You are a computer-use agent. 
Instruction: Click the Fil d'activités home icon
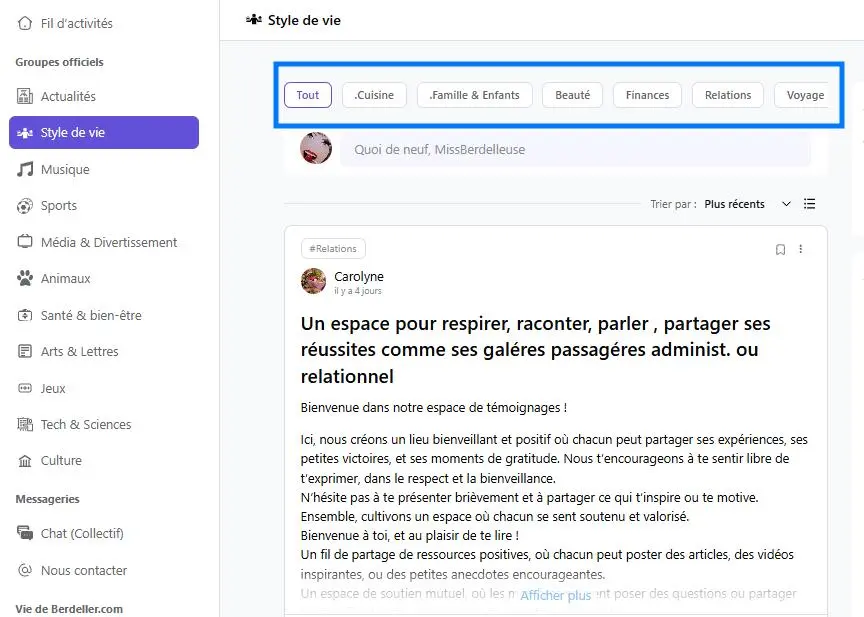pos(25,23)
